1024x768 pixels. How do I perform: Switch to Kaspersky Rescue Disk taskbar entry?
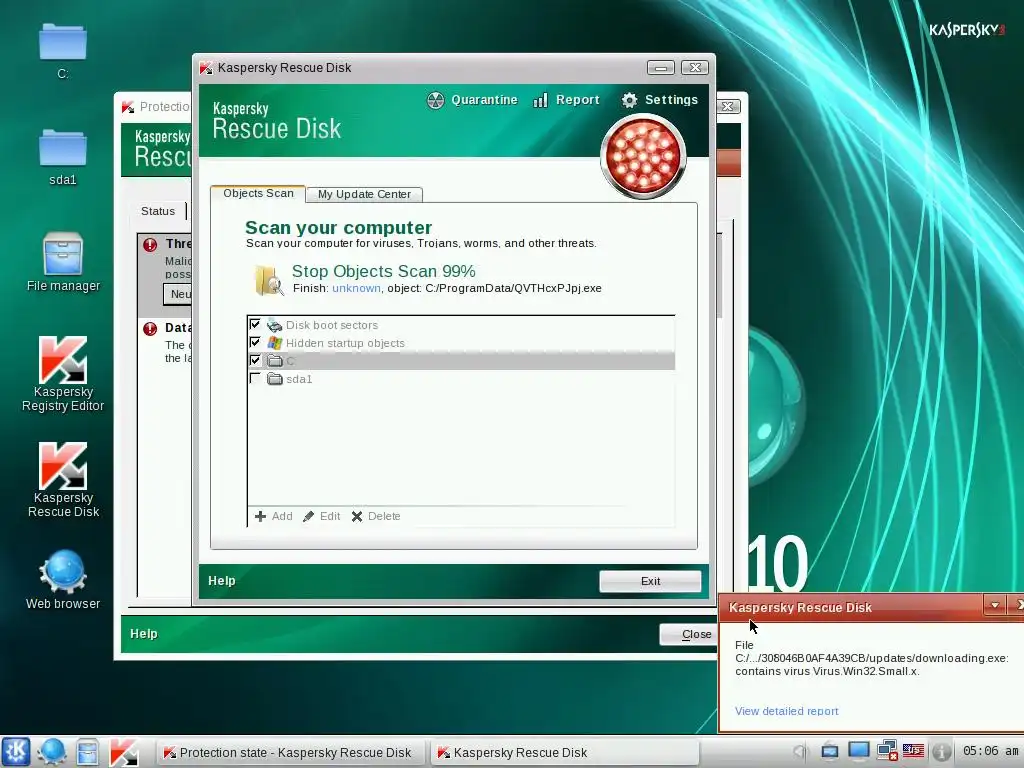tap(564, 752)
